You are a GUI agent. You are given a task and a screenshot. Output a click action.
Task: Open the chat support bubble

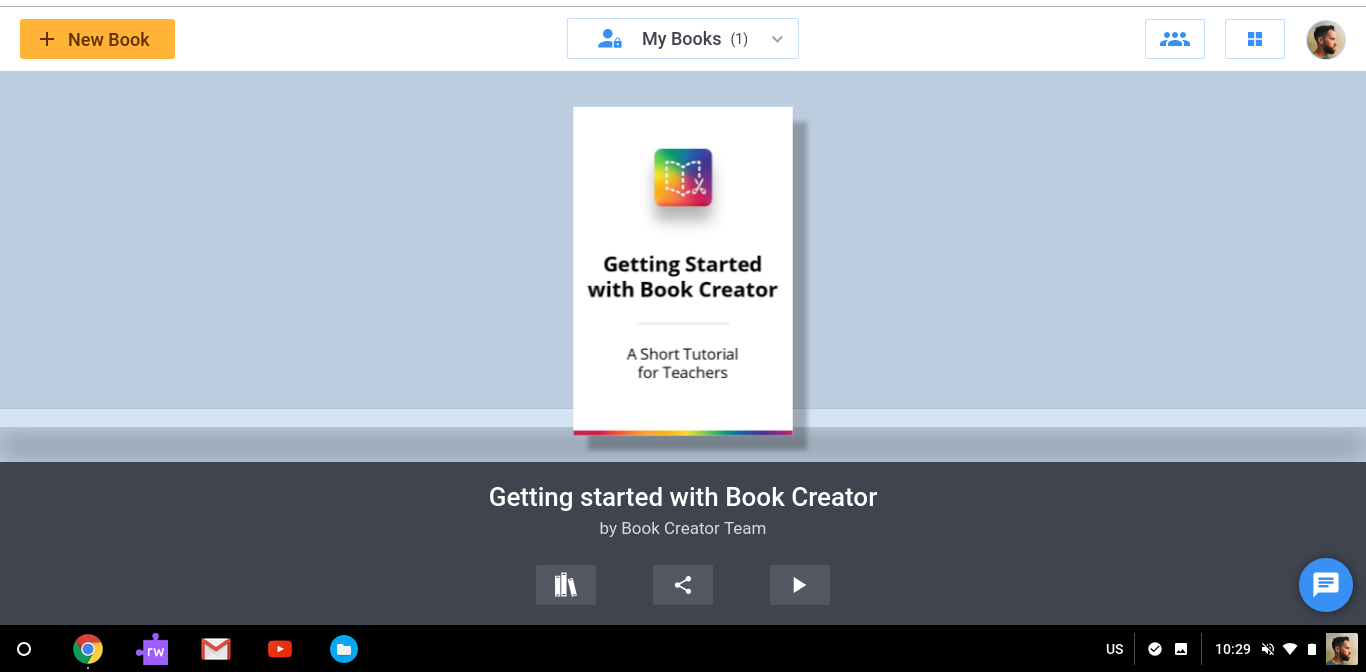coord(1326,585)
